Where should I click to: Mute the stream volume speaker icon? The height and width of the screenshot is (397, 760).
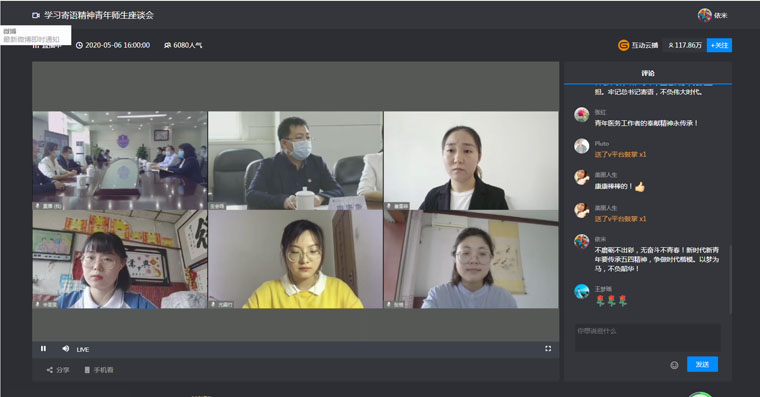tap(65, 349)
